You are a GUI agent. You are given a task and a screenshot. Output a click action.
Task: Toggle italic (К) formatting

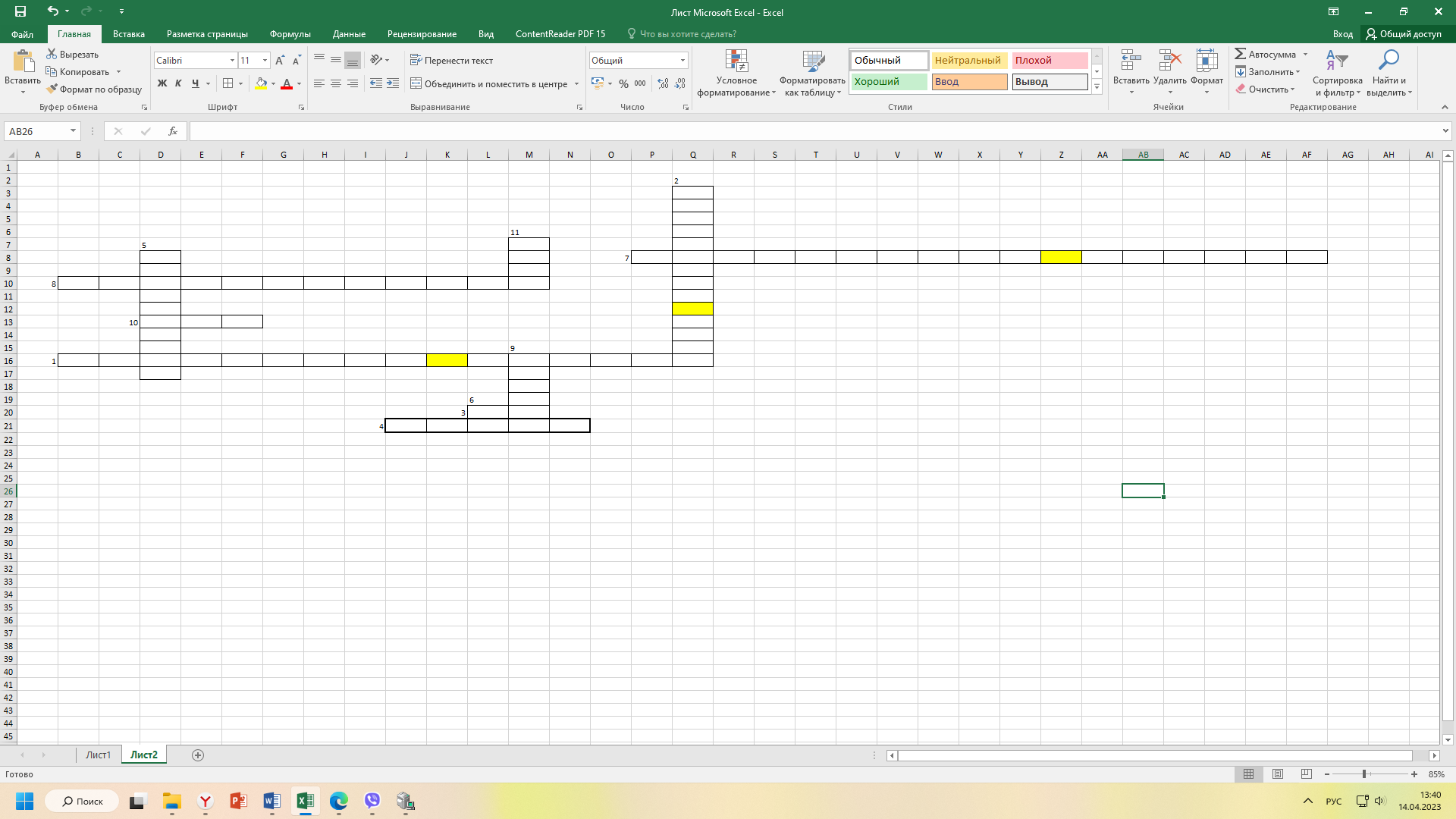click(178, 83)
